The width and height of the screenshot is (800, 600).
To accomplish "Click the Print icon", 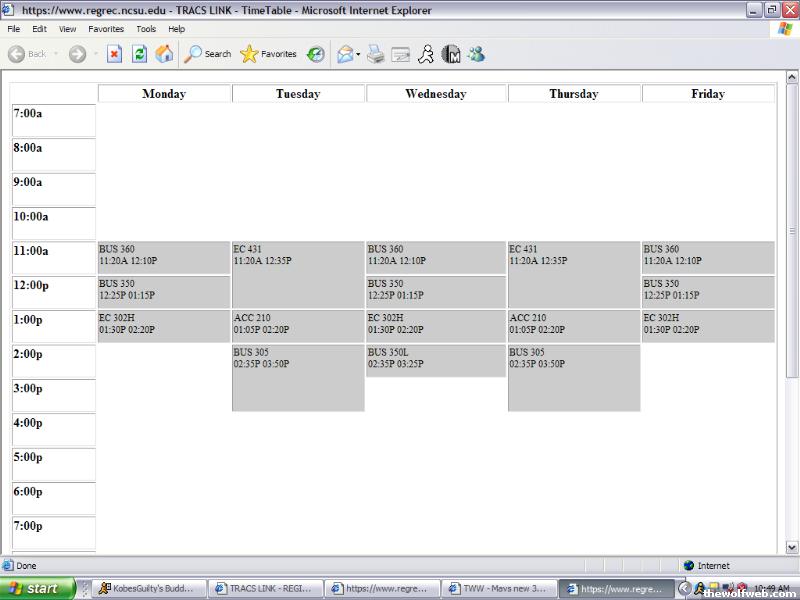I will pos(376,54).
